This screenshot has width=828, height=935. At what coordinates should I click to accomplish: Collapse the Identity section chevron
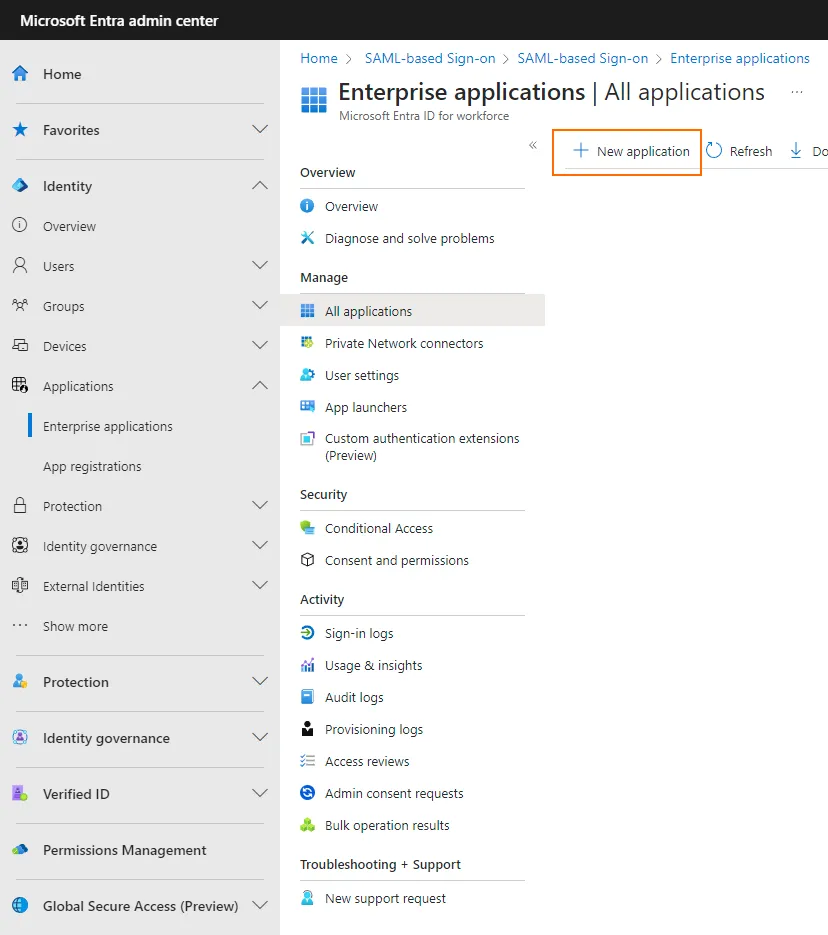coord(260,185)
